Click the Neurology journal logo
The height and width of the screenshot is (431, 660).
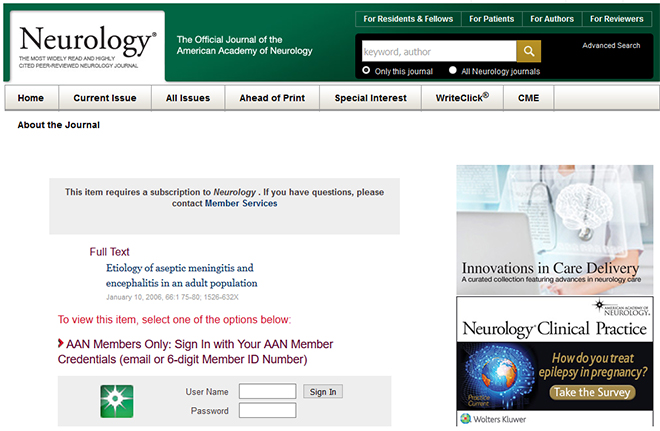[88, 46]
